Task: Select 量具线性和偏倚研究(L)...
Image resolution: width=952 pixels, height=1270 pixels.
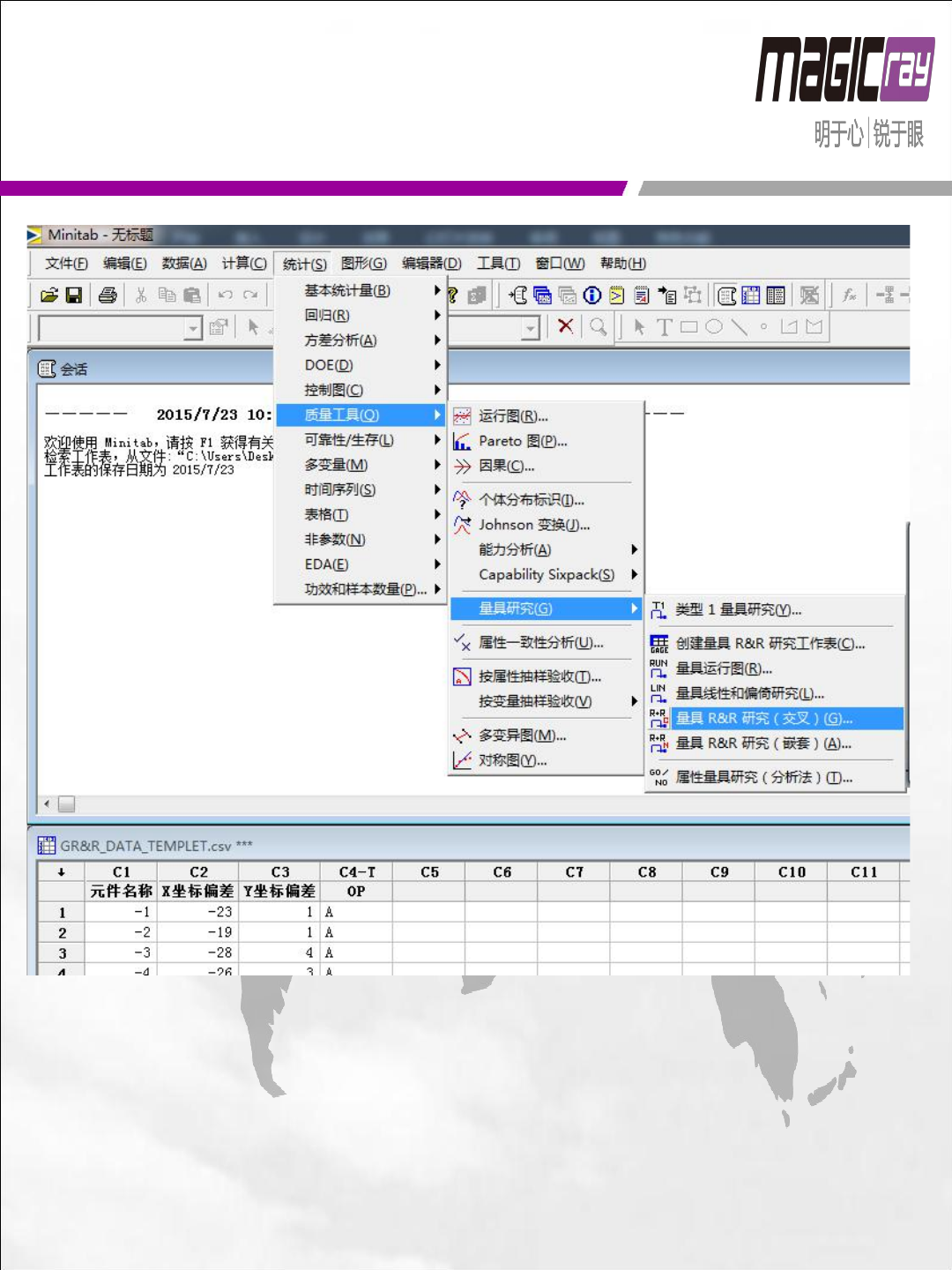Action: coord(776,693)
